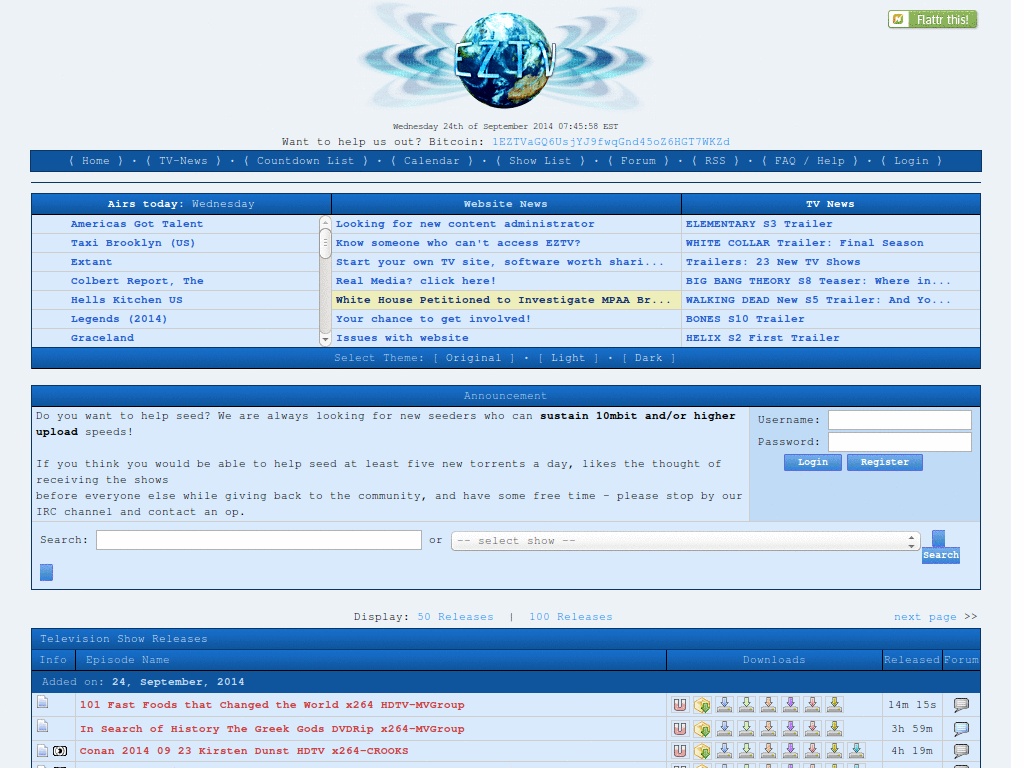Focus the Password input field
The height and width of the screenshot is (768, 1024).
click(900, 442)
